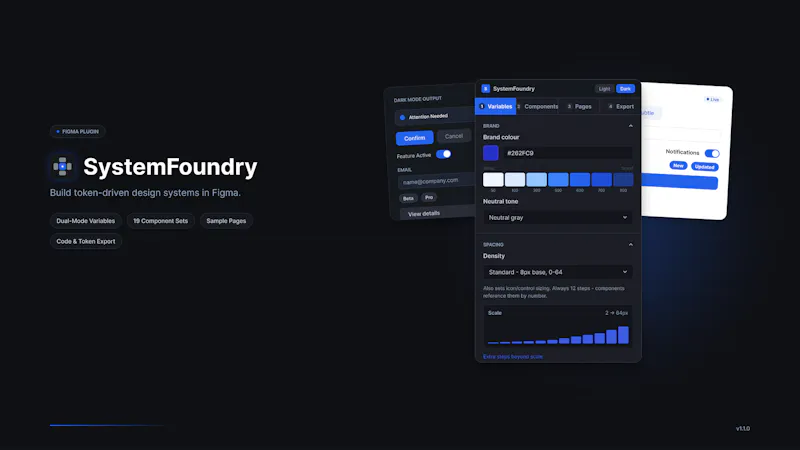Select the 500 shade swatch

tap(558, 180)
